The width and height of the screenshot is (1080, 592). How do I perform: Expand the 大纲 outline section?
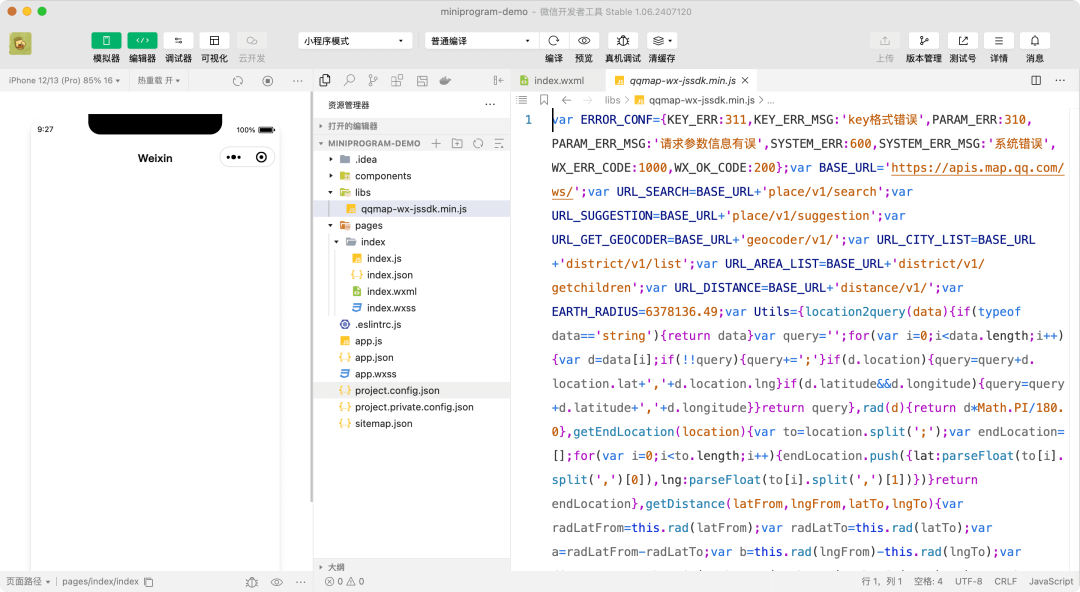pyautogui.click(x=412, y=567)
